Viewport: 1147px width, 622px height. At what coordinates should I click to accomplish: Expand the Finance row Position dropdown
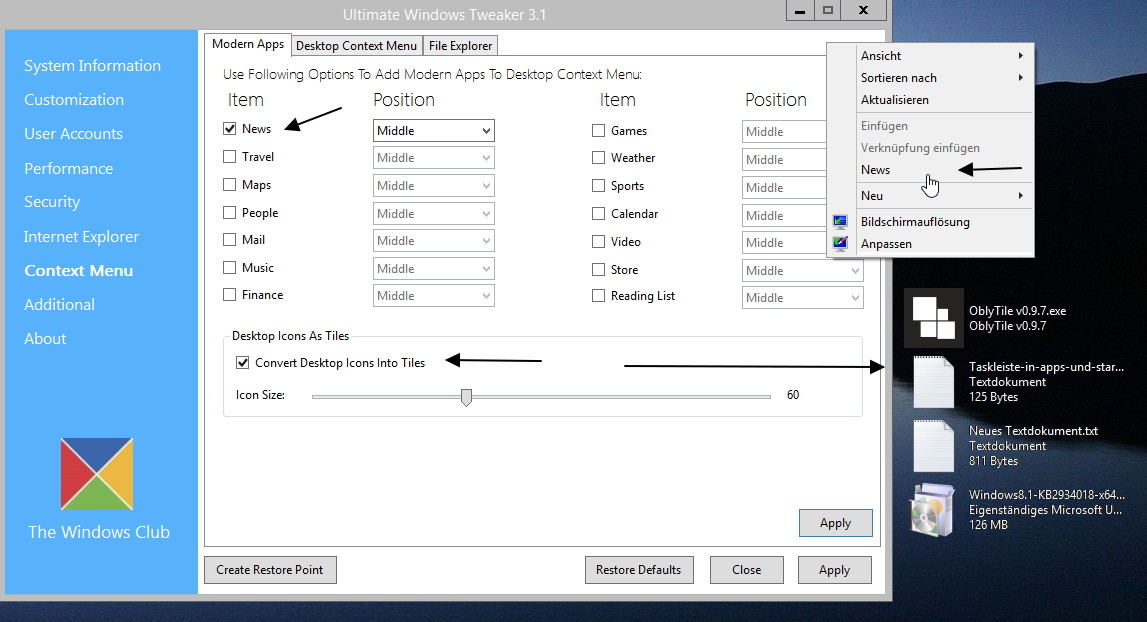coord(434,296)
